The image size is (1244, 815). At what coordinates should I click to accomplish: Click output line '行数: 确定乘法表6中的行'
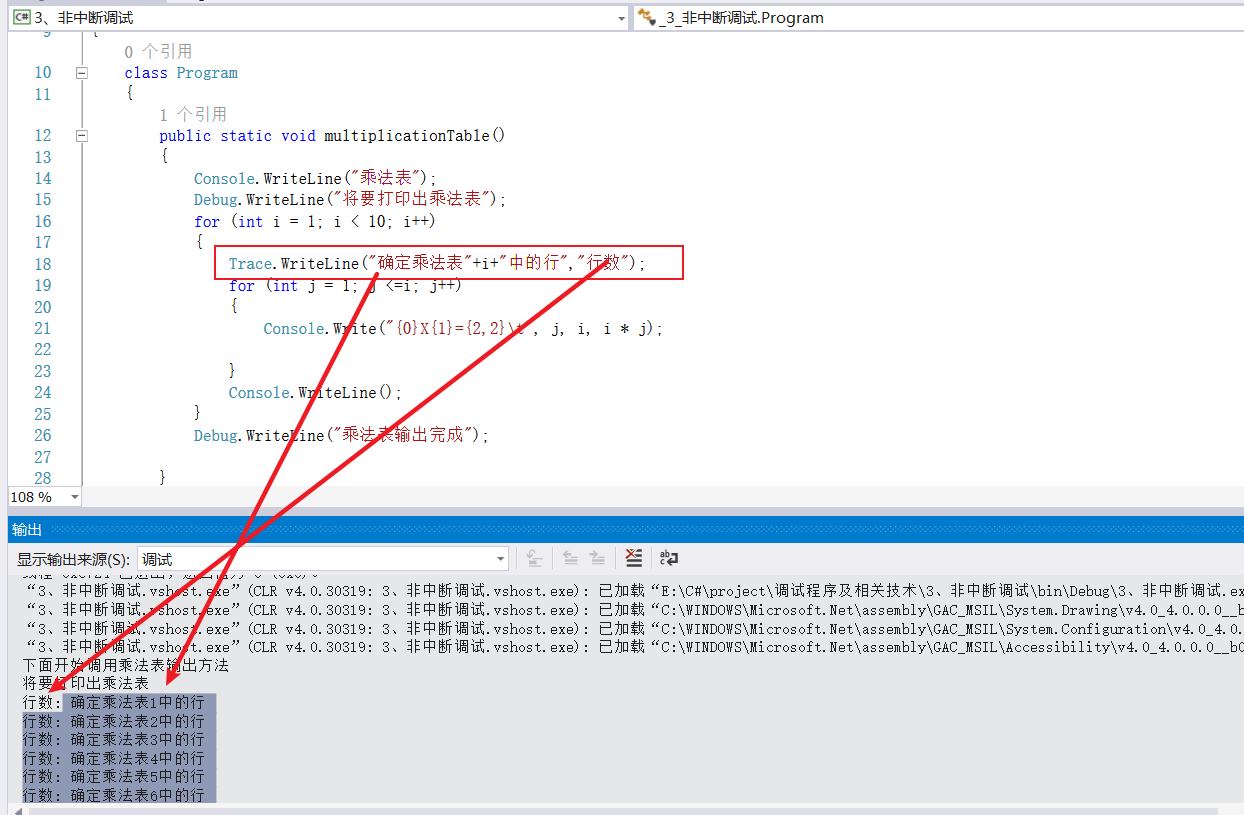[113, 794]
